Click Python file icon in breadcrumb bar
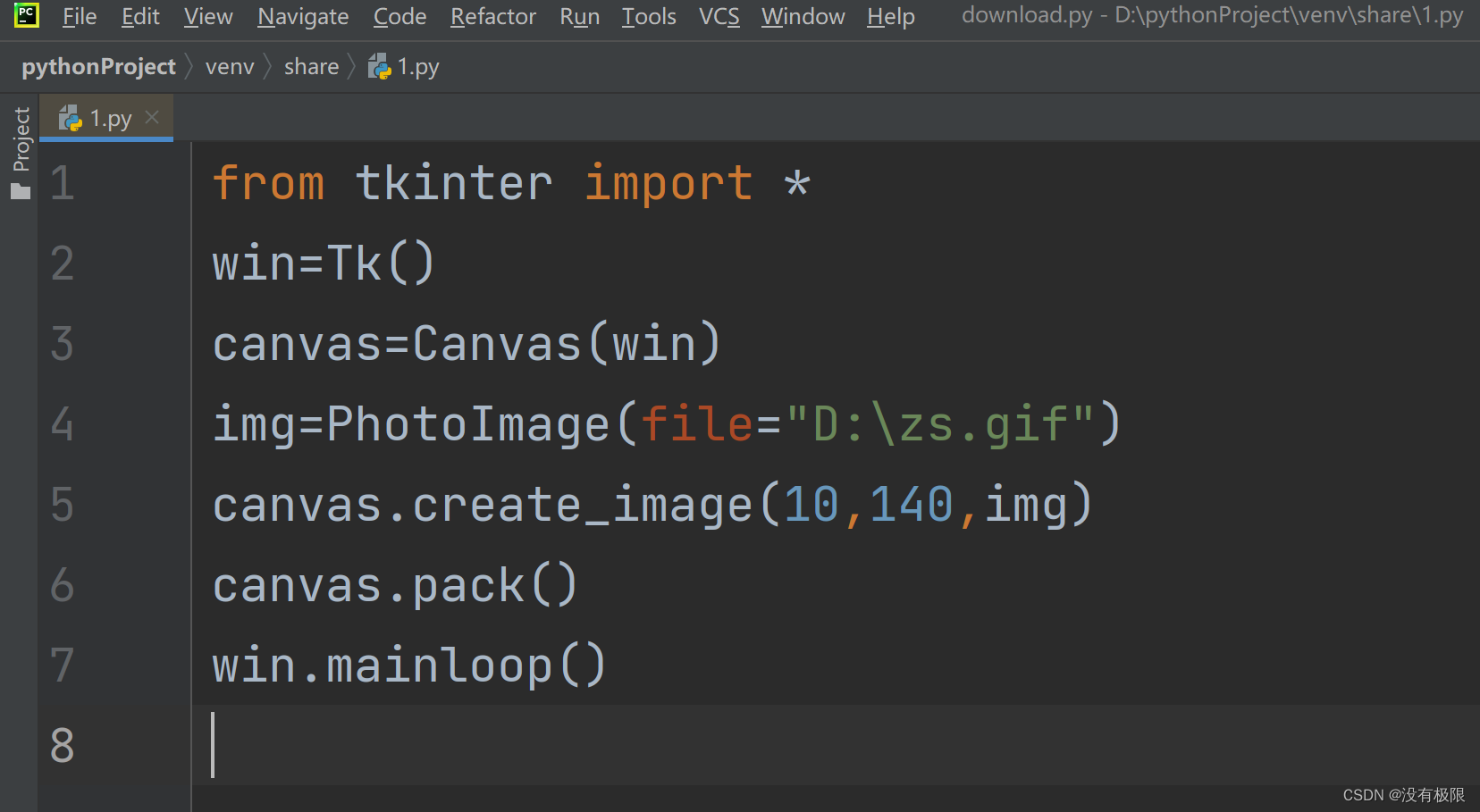This screenshot has height=812, width=1480. (380, 67)
